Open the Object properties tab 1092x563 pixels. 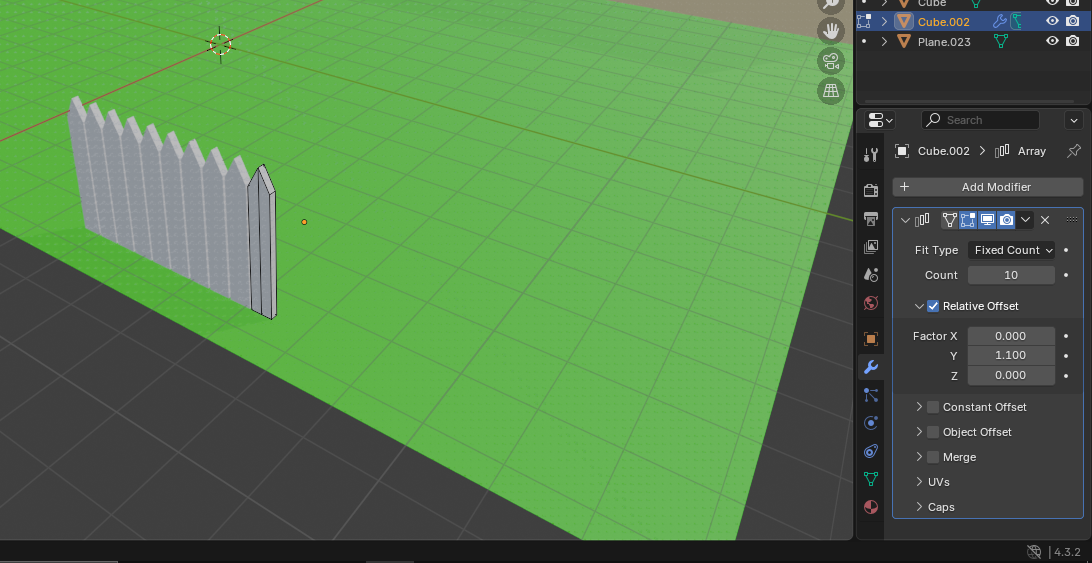(871, 339)
